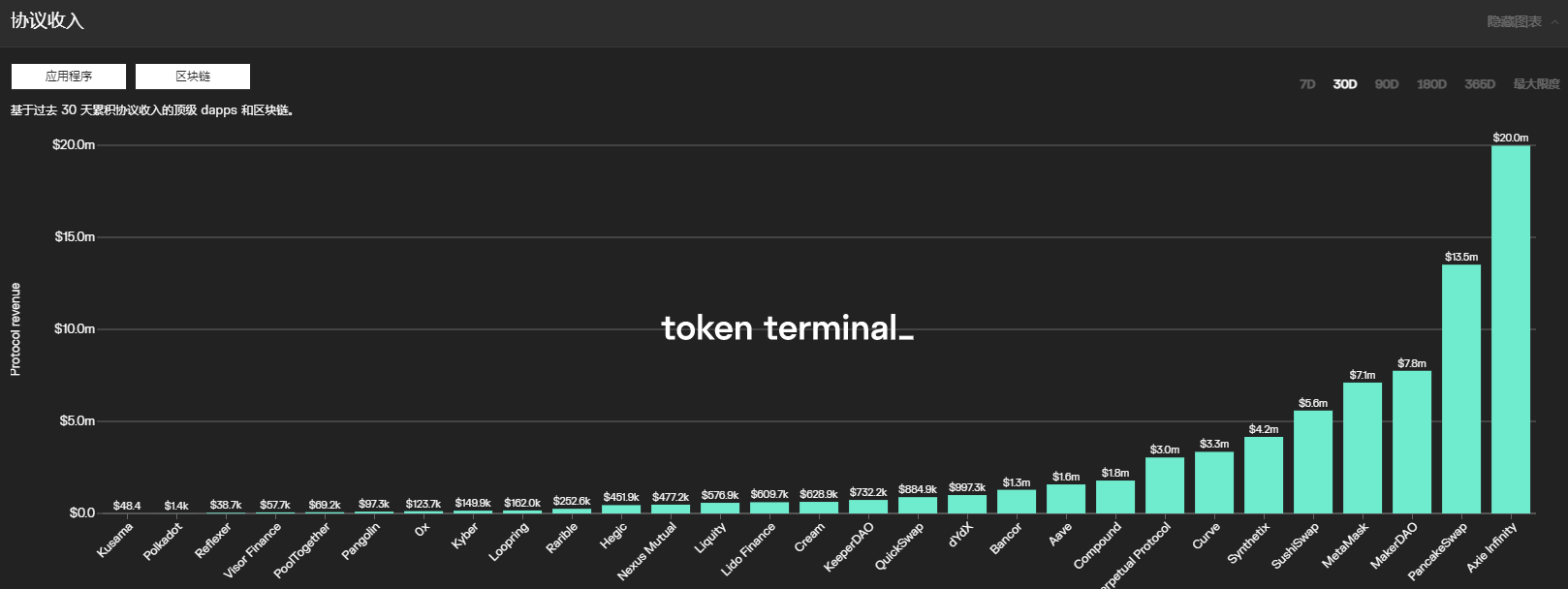Viewport: 1568px width, 589px height.
Task: Select the 区块链 (blockchains) tab
Action: coord(193,77)
